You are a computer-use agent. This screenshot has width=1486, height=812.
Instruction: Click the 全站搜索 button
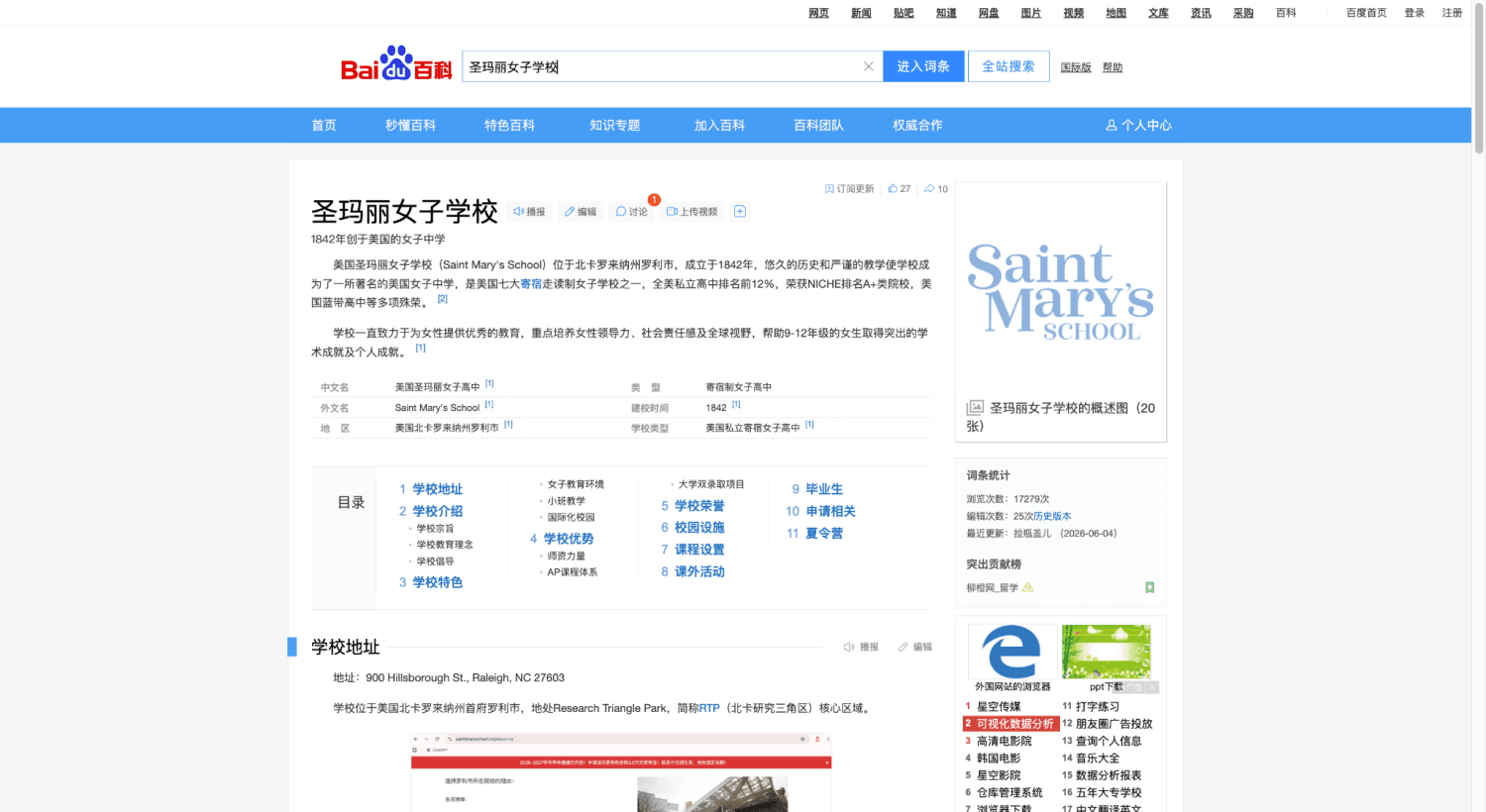click(x=1008, y=66)
